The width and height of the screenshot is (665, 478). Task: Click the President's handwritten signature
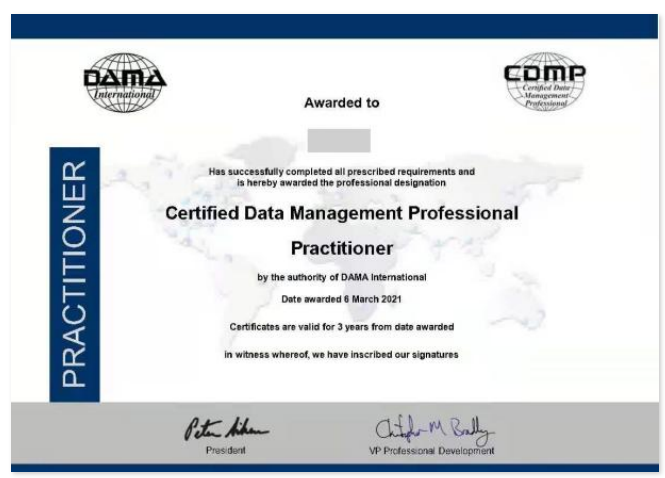226,428
